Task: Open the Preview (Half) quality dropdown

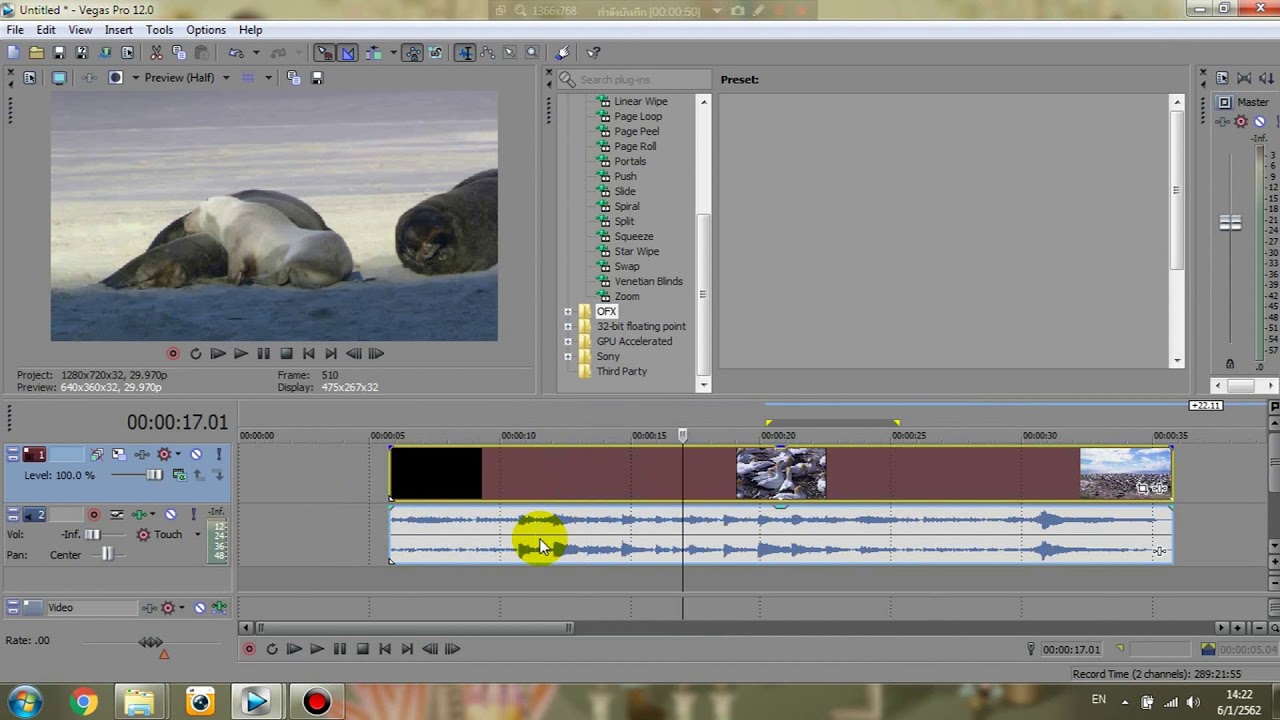Action: click(x=226, y=78)
